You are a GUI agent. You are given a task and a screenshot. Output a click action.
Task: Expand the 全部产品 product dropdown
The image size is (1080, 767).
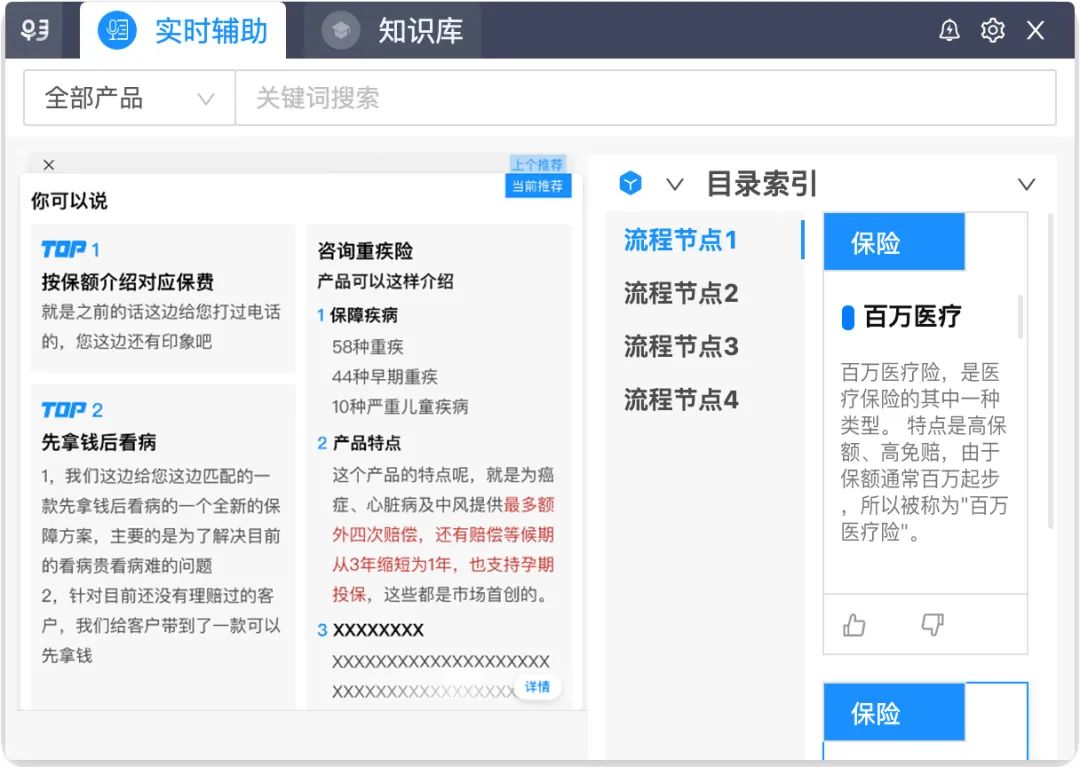pos(129,98)
